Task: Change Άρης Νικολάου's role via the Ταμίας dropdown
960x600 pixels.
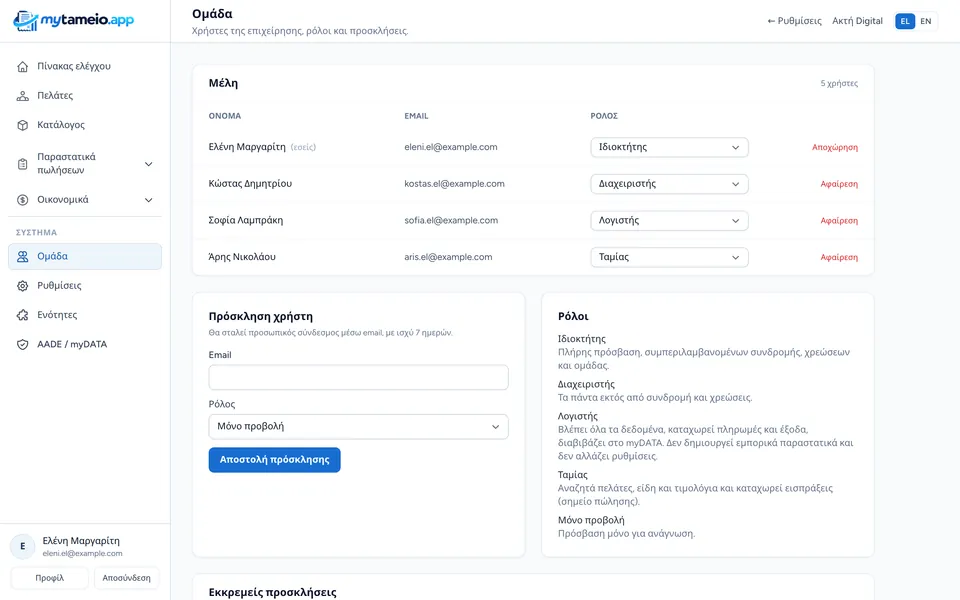Action: click(x=669, y=257)
